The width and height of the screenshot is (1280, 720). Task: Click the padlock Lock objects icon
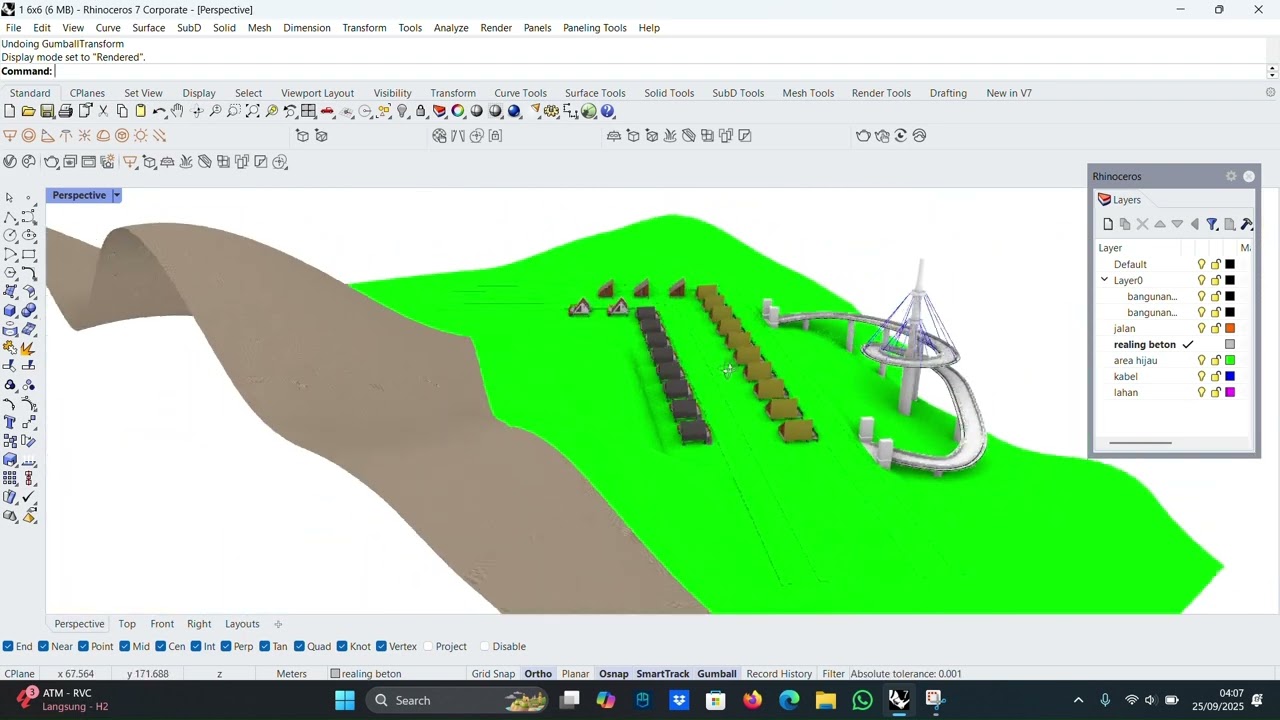coord(421,111)
